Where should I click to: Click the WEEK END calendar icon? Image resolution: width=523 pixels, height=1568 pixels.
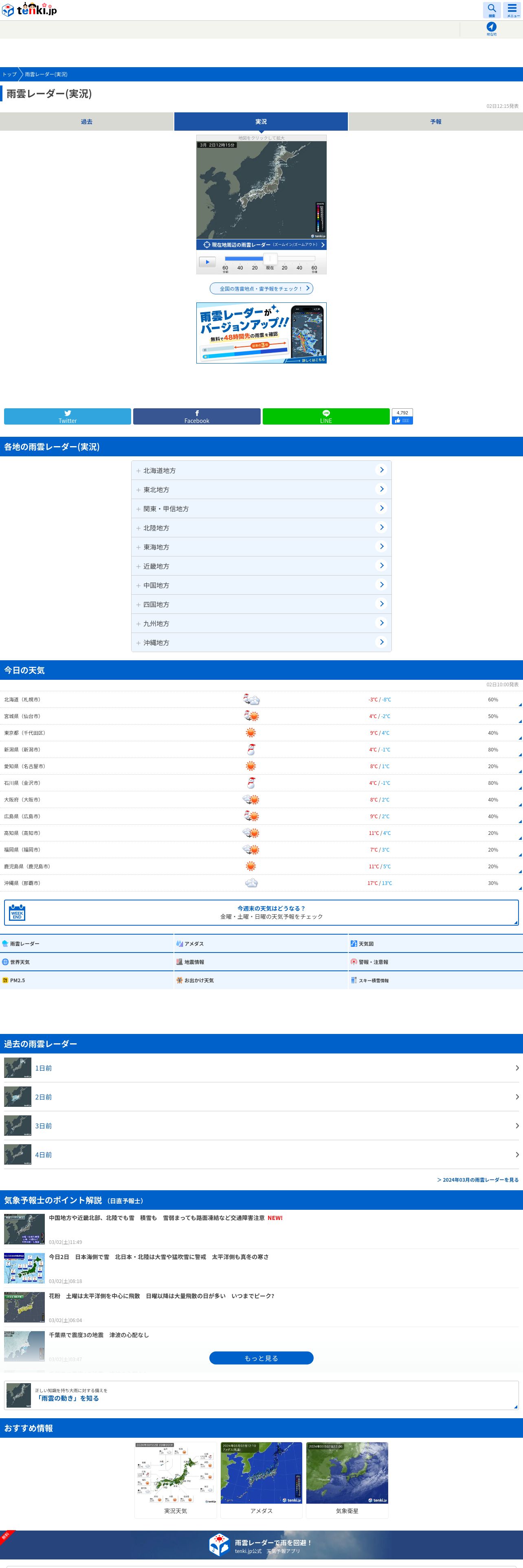17,913
